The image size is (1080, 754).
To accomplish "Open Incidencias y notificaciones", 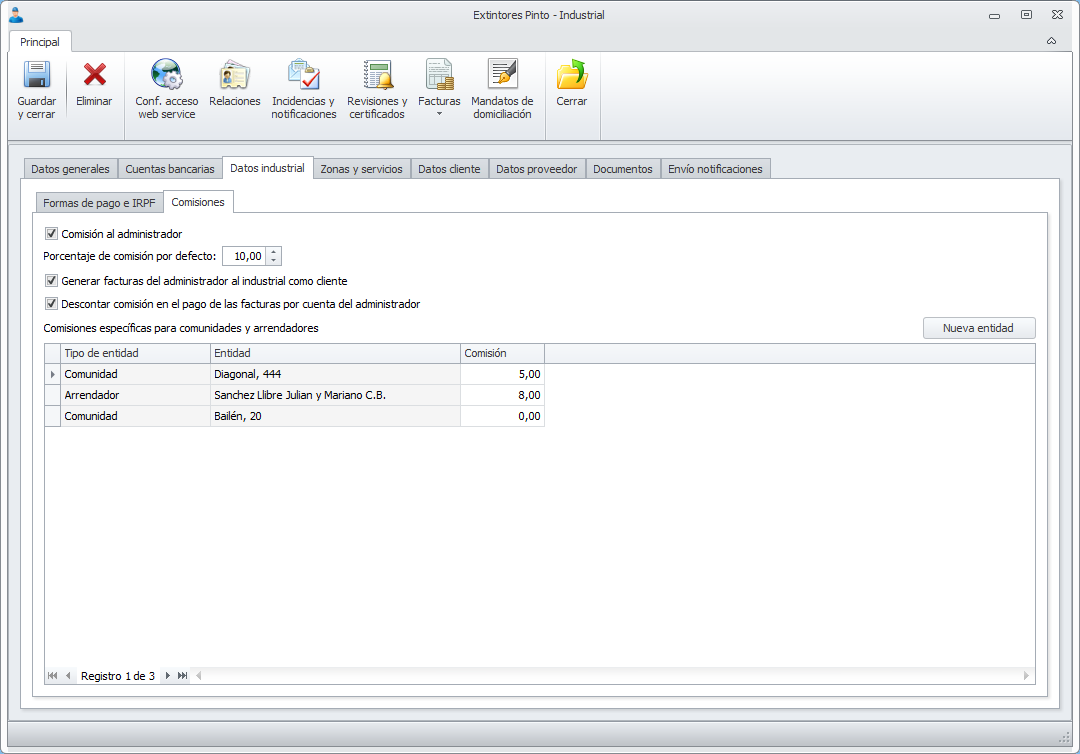I will click(304, 90).
